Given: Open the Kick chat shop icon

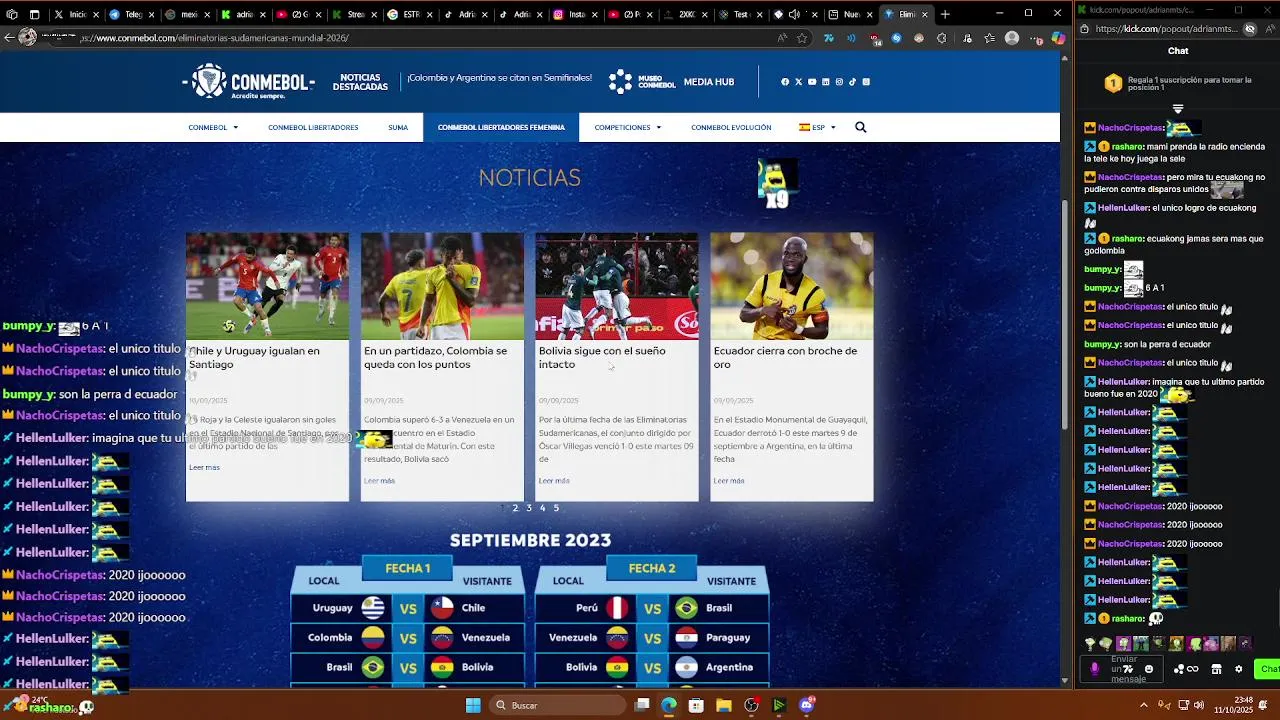Looking at the screenshot, I should 1216,669.
